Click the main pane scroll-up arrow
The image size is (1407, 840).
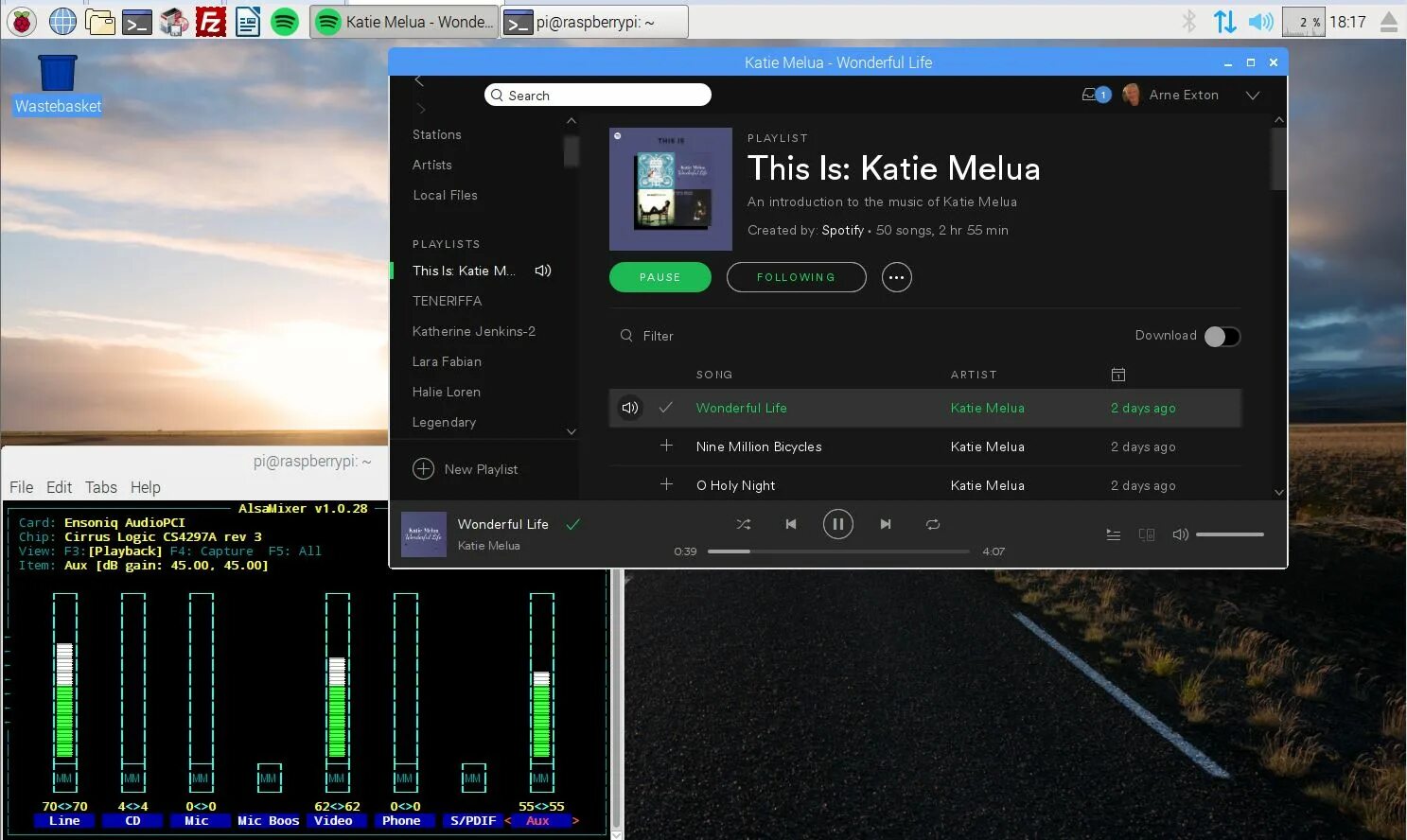1279,120
